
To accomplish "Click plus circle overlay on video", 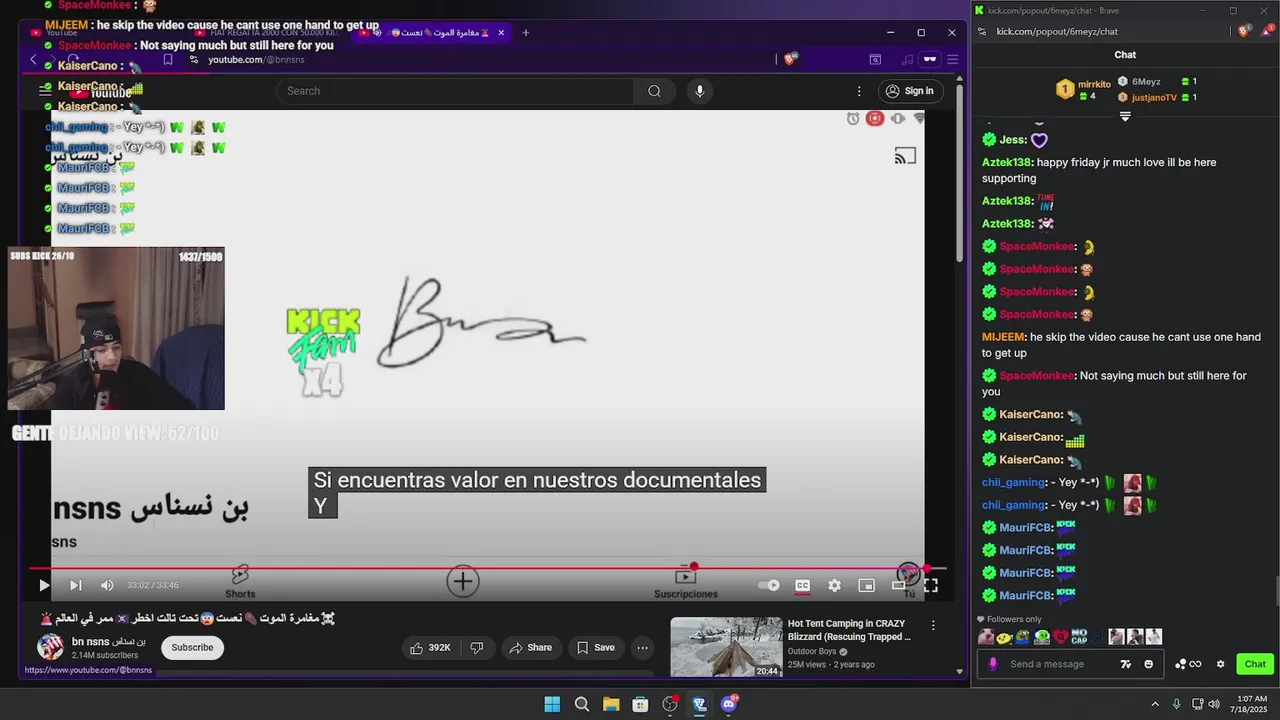I will (462, 581).
